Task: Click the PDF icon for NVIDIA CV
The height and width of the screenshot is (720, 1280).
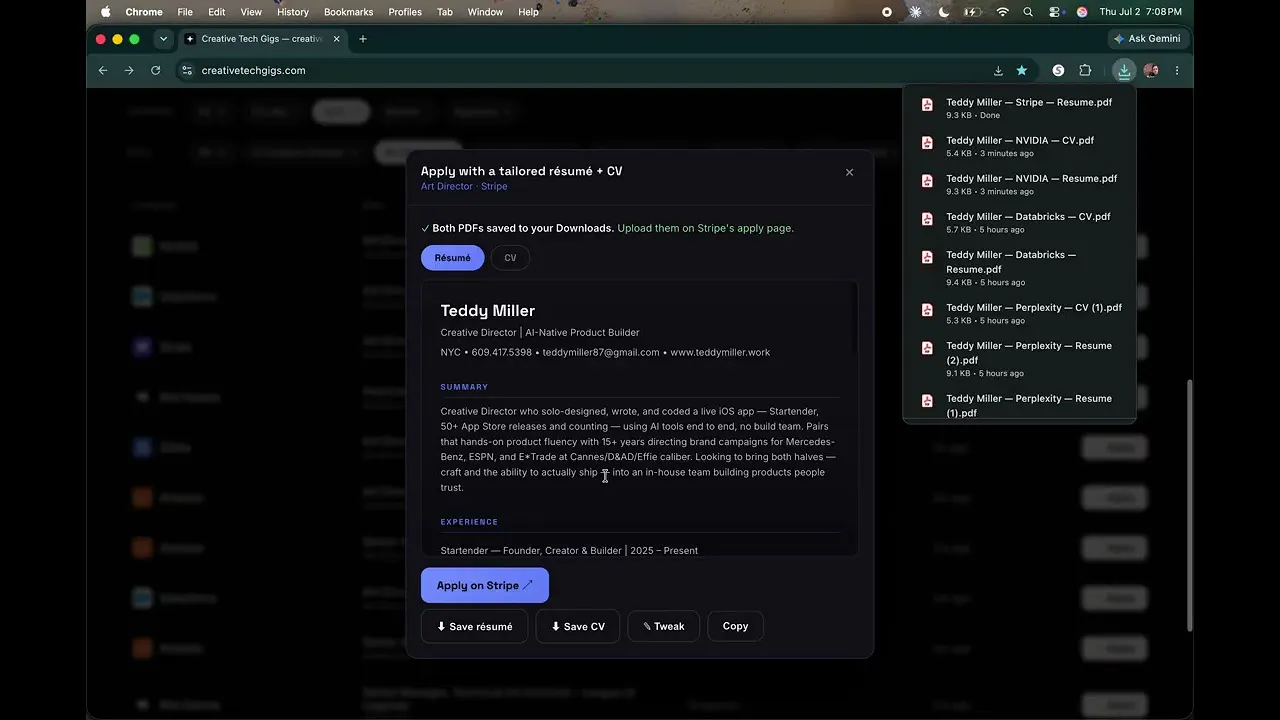Action: coord(927,142)
